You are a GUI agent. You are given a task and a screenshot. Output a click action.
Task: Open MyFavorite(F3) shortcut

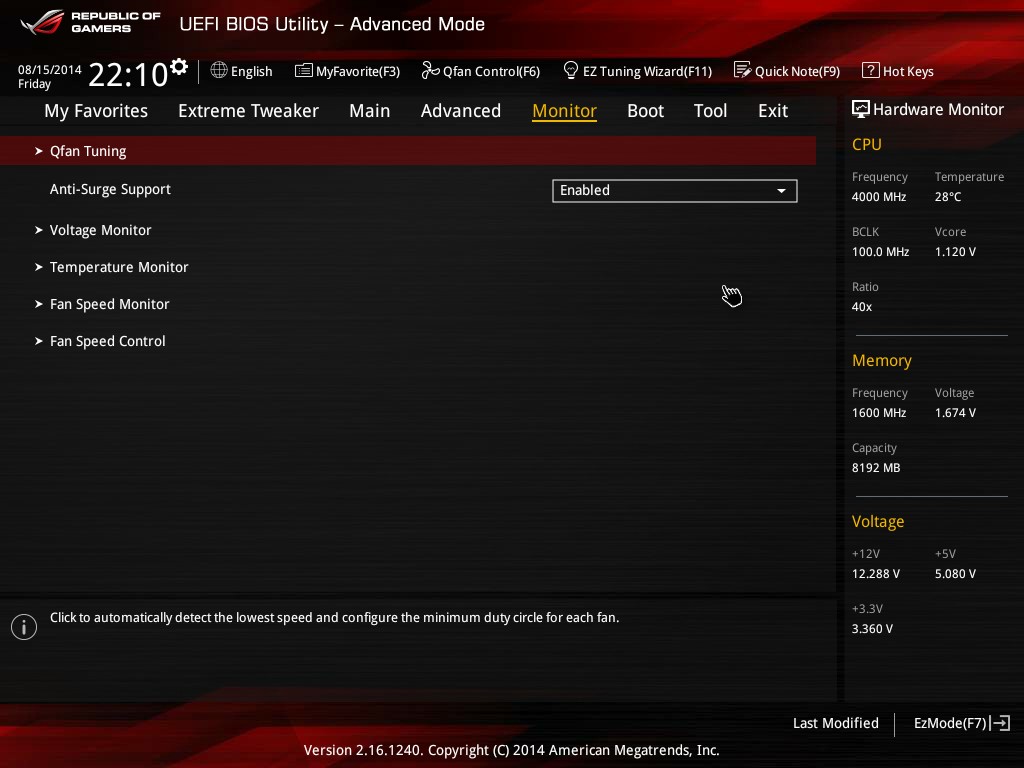[347, 71]
